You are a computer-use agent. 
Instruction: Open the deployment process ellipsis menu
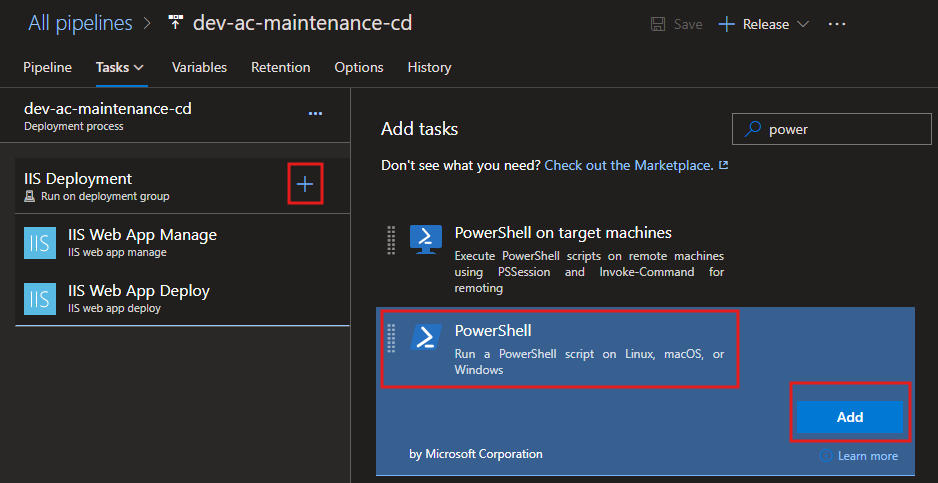(315, 114)
